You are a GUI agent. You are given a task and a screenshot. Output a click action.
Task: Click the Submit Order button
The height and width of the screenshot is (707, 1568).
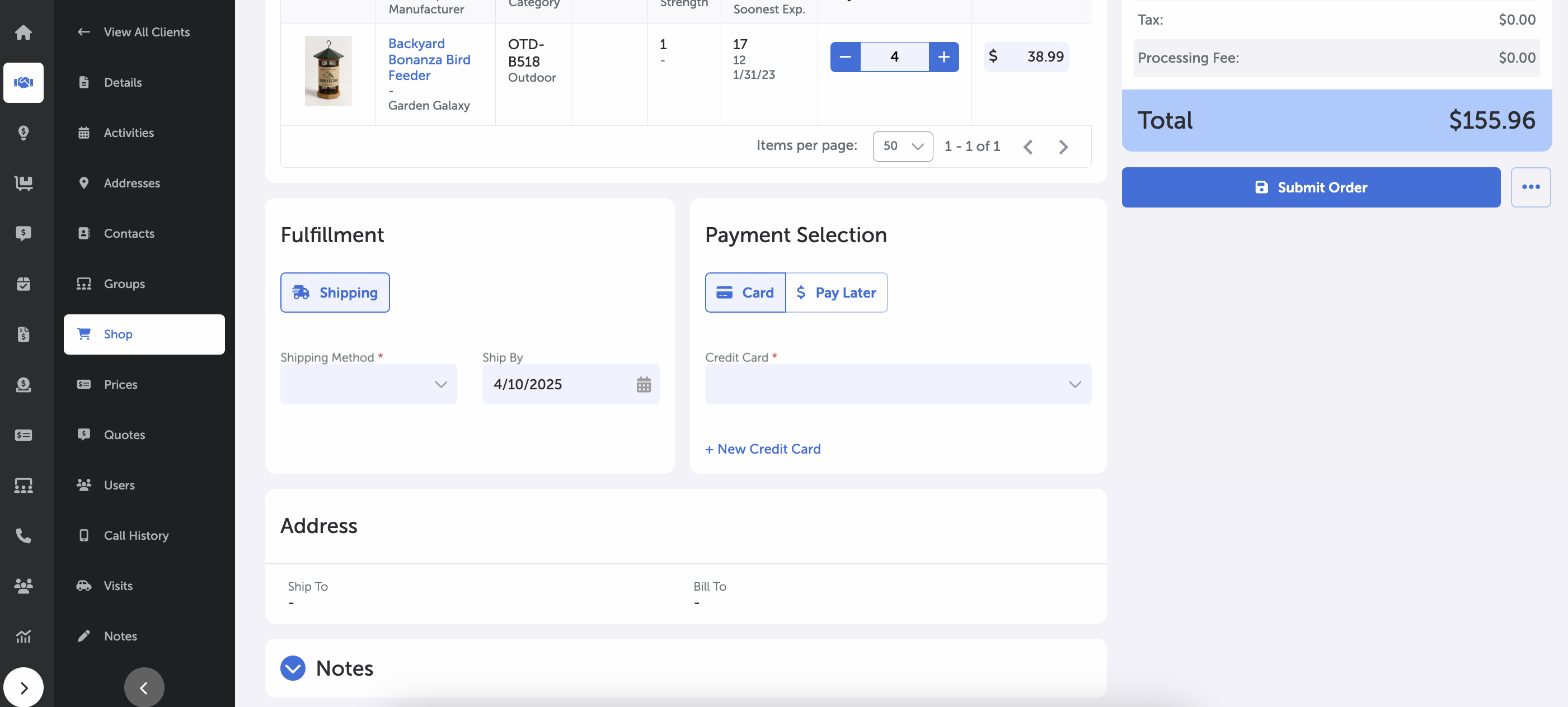coord(1311,187)
